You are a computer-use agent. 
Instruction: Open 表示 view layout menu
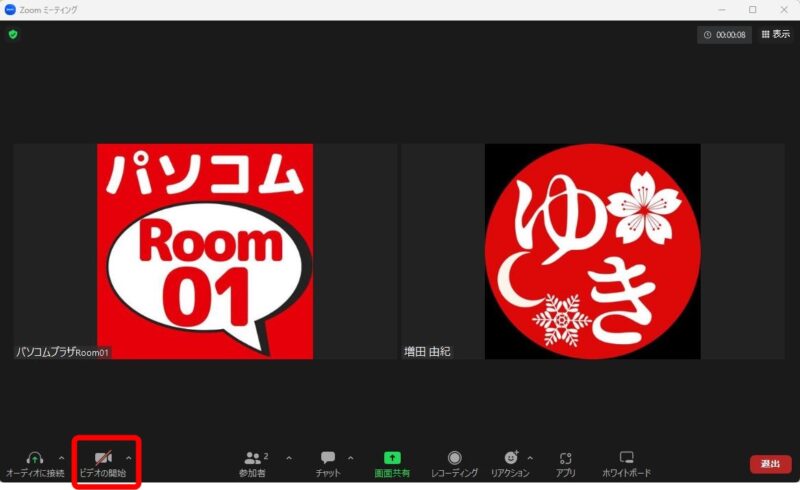(776, 34)
